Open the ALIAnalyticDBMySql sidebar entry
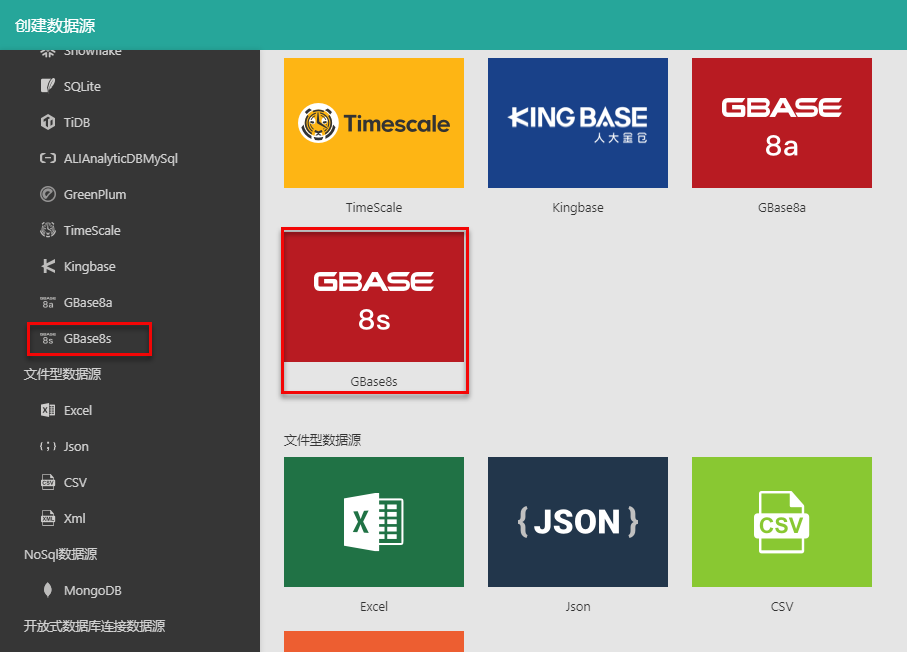The width and height of the screenshot is (907, 652). (120, 158)
